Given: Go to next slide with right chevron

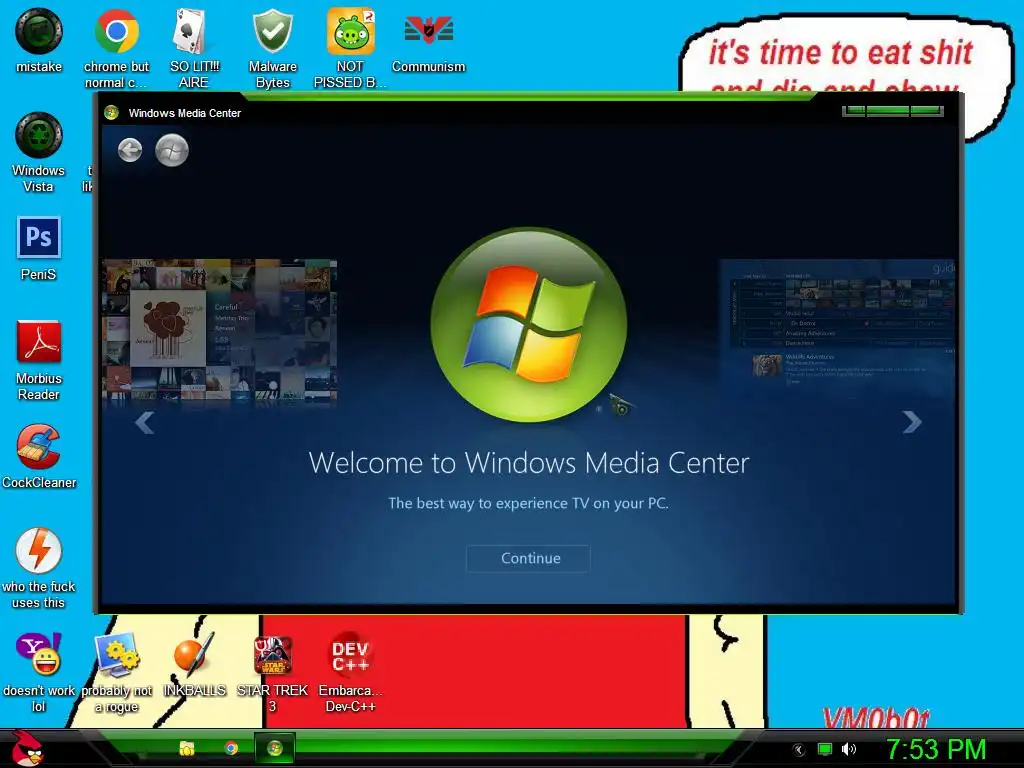Looking at the screenshot, I should click(x=912, y=422).
